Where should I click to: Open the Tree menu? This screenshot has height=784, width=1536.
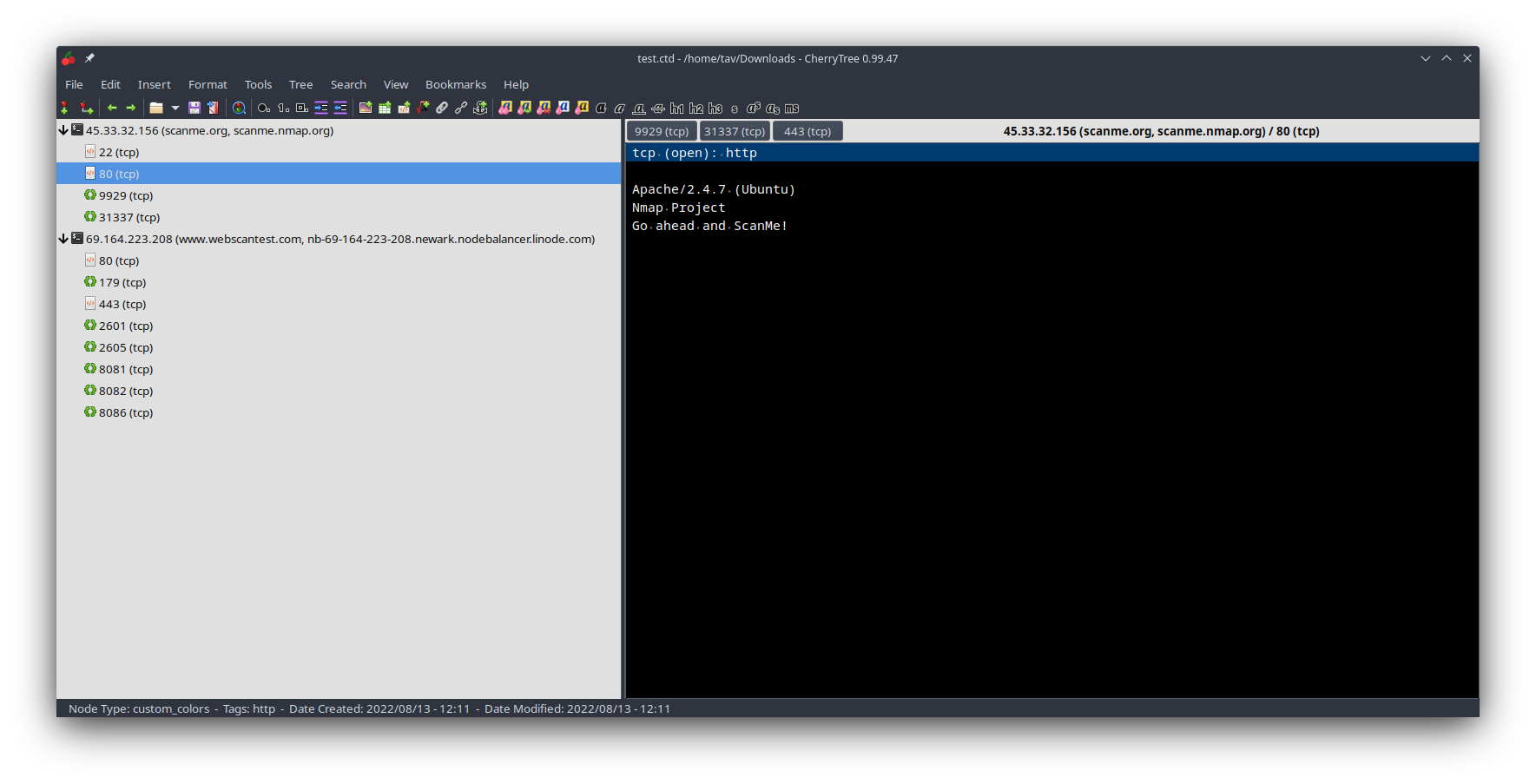(x=300, y=84)
